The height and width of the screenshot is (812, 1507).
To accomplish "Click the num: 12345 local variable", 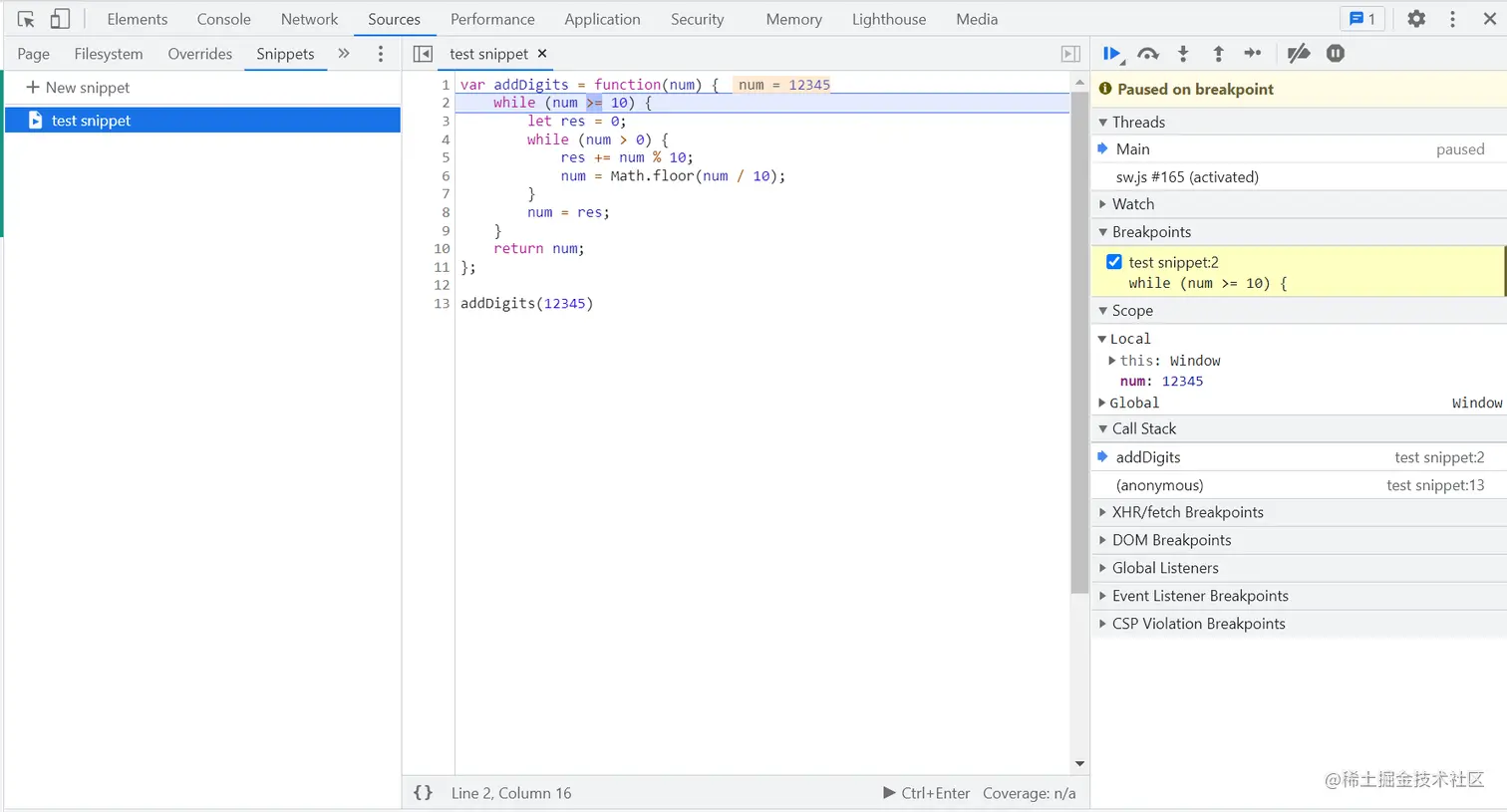I will coord(1161,381).
